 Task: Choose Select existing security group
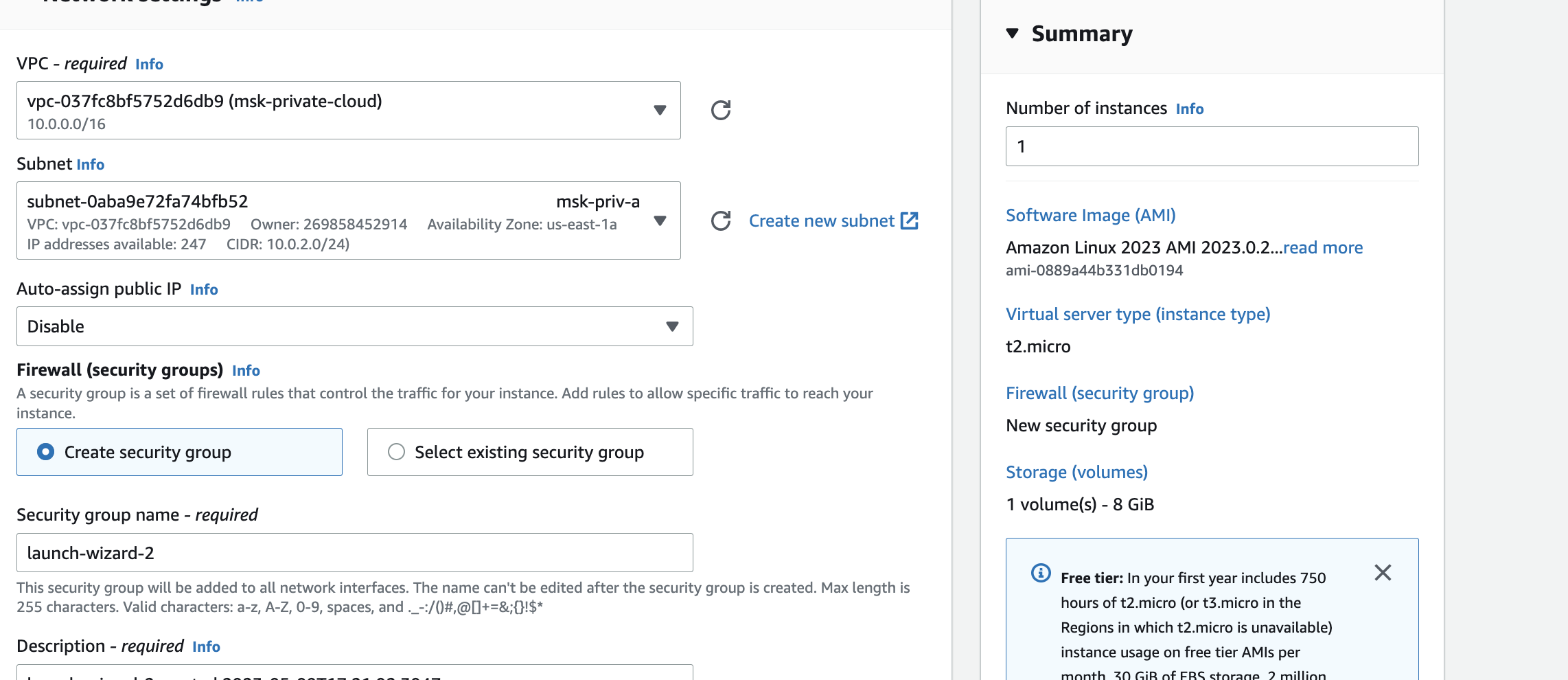(396, 452)
